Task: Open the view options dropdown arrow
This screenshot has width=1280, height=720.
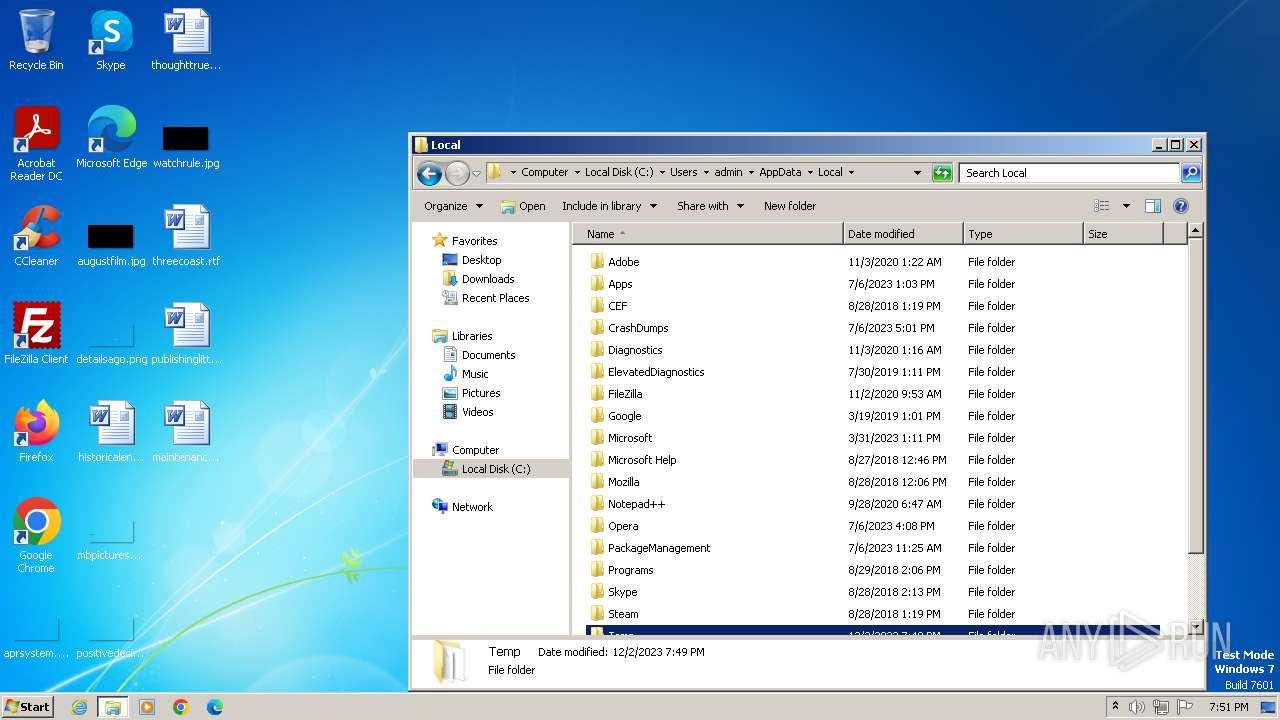Action: point(1126,206)
